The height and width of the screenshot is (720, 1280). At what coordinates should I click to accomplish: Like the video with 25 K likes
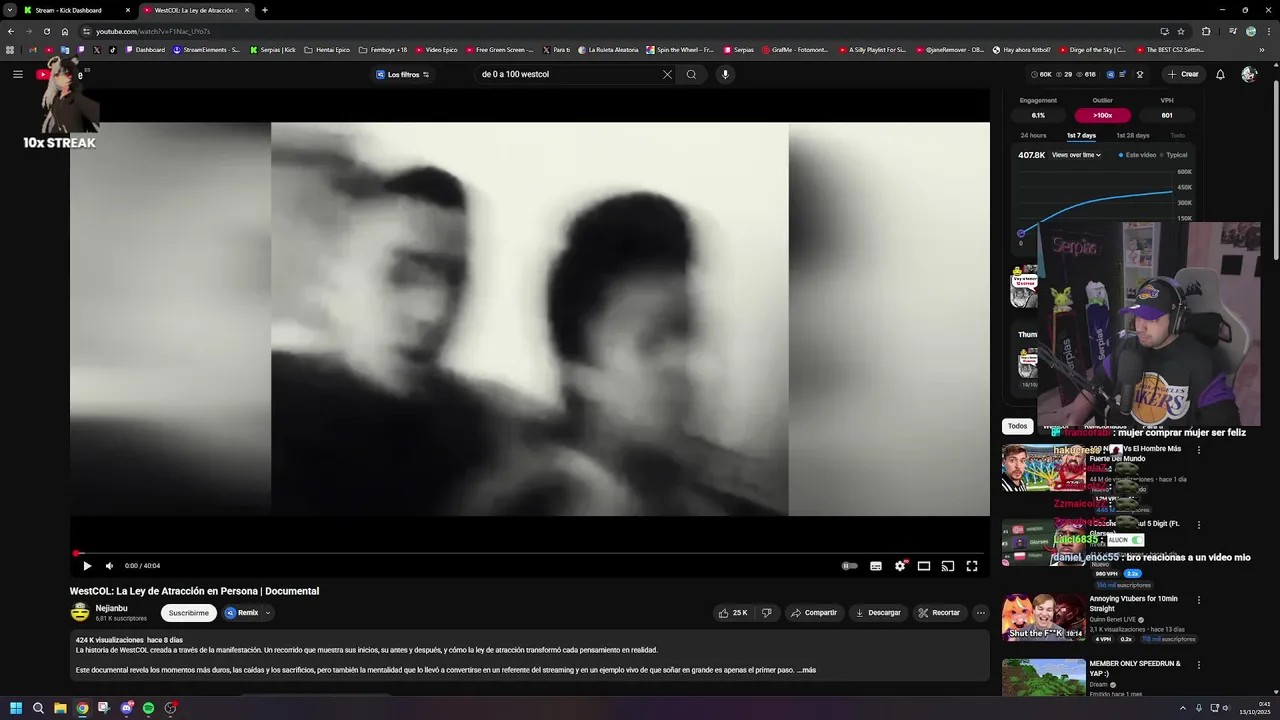tap(733, 613)
